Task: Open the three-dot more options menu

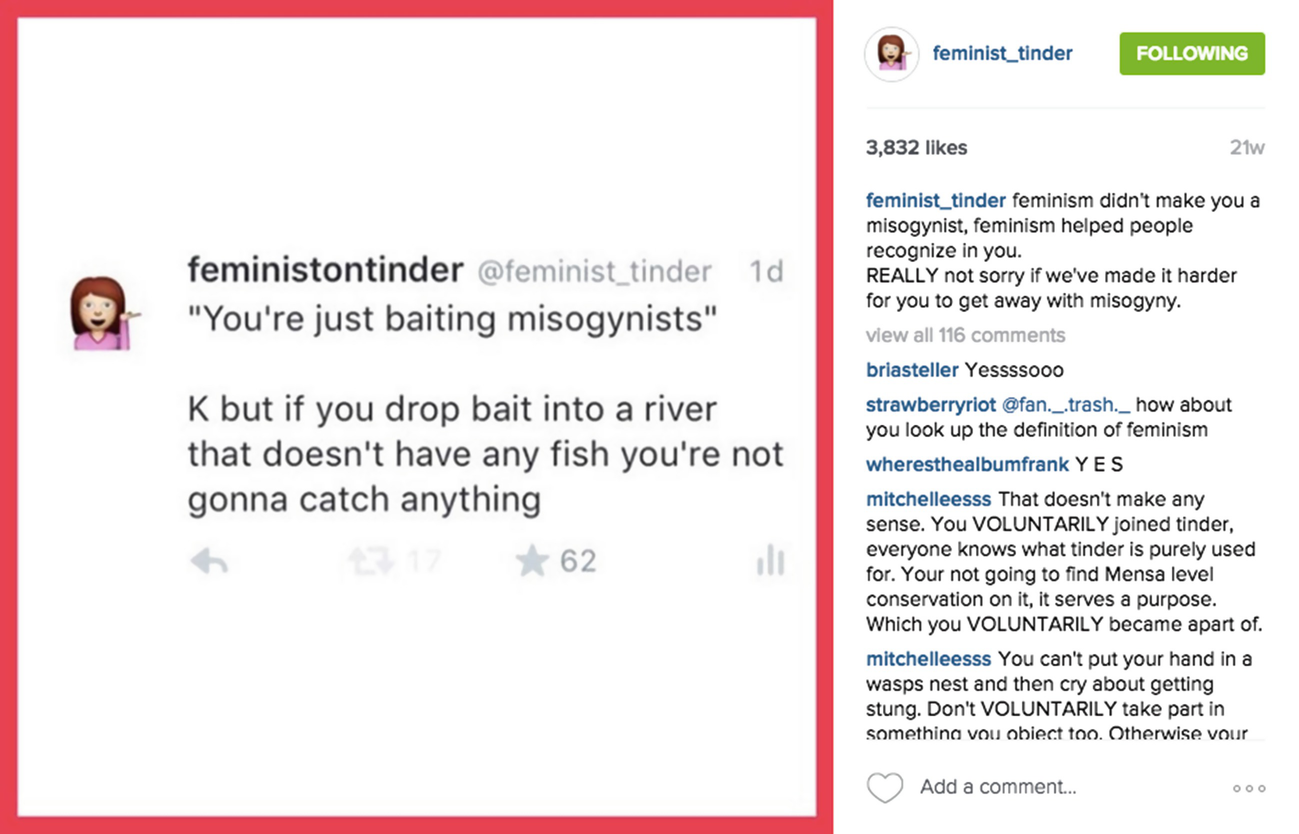Action: [1249, 789]
